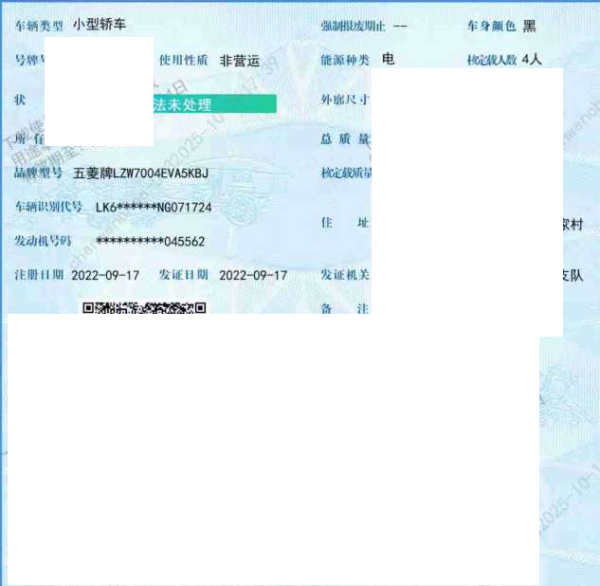This screenshot has width=600, height=586.
Task: Click the 品牌型号 label
Action: click(x=38, y=173)
